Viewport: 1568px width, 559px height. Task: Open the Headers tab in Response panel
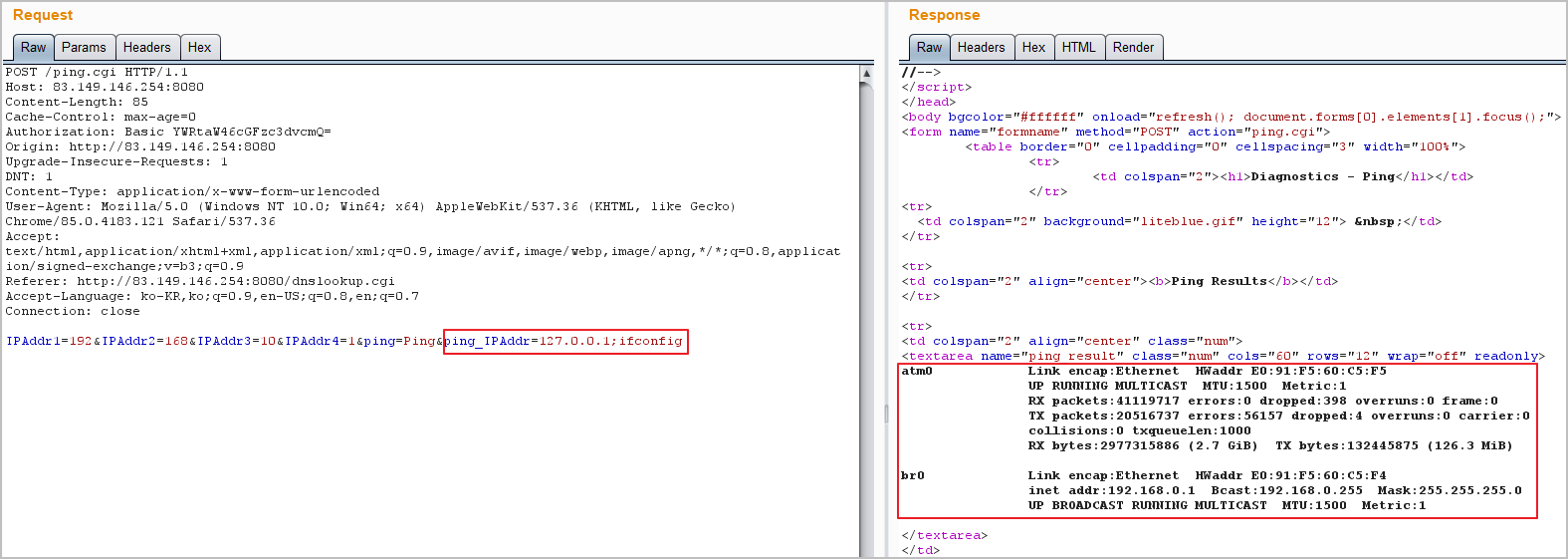click(982, 47)
